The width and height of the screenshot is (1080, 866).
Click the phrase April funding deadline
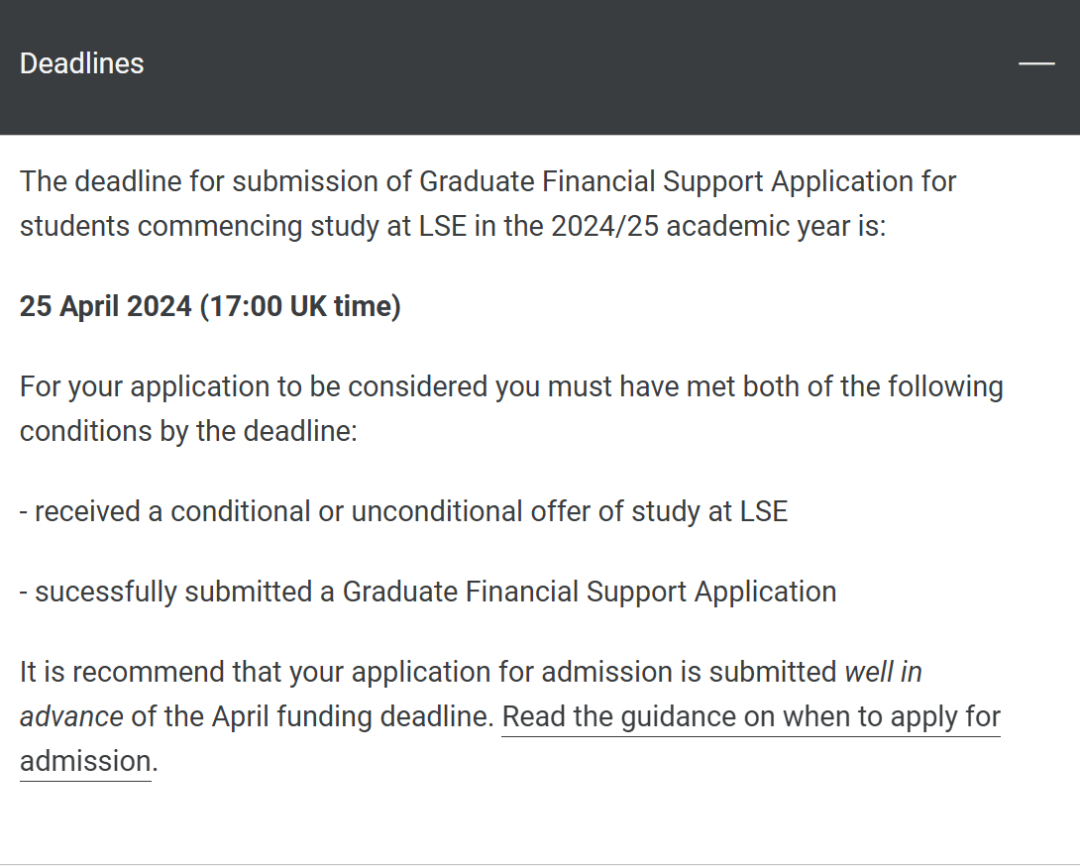[x=350, y=716]
